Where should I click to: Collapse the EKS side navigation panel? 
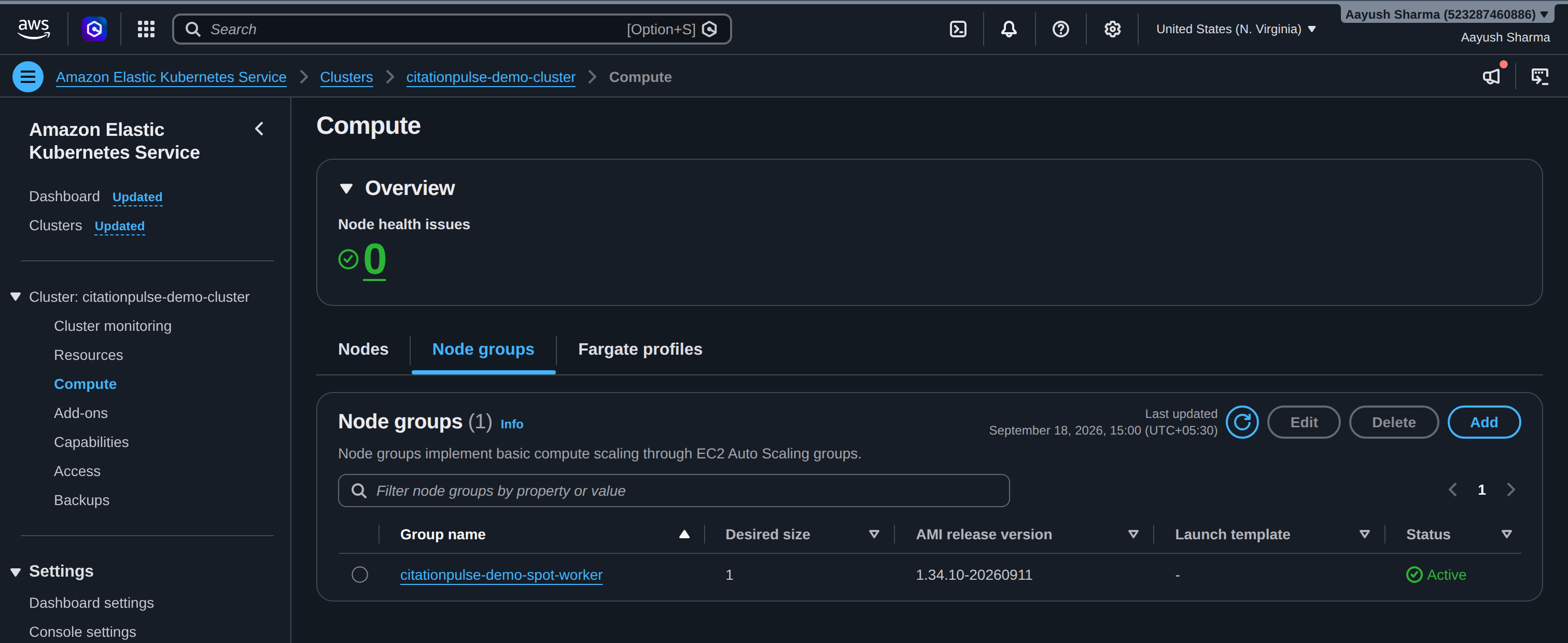[x=259, y=129]
